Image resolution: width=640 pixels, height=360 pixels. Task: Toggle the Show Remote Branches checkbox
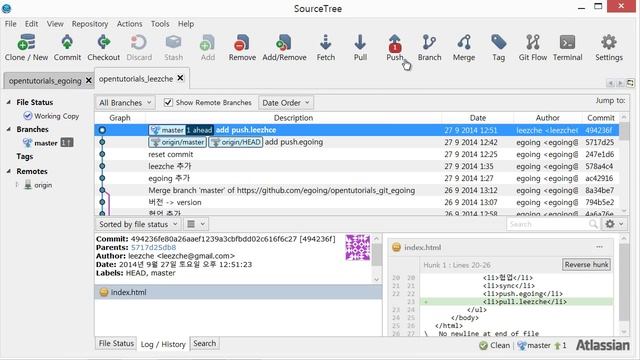click(168, 102)
